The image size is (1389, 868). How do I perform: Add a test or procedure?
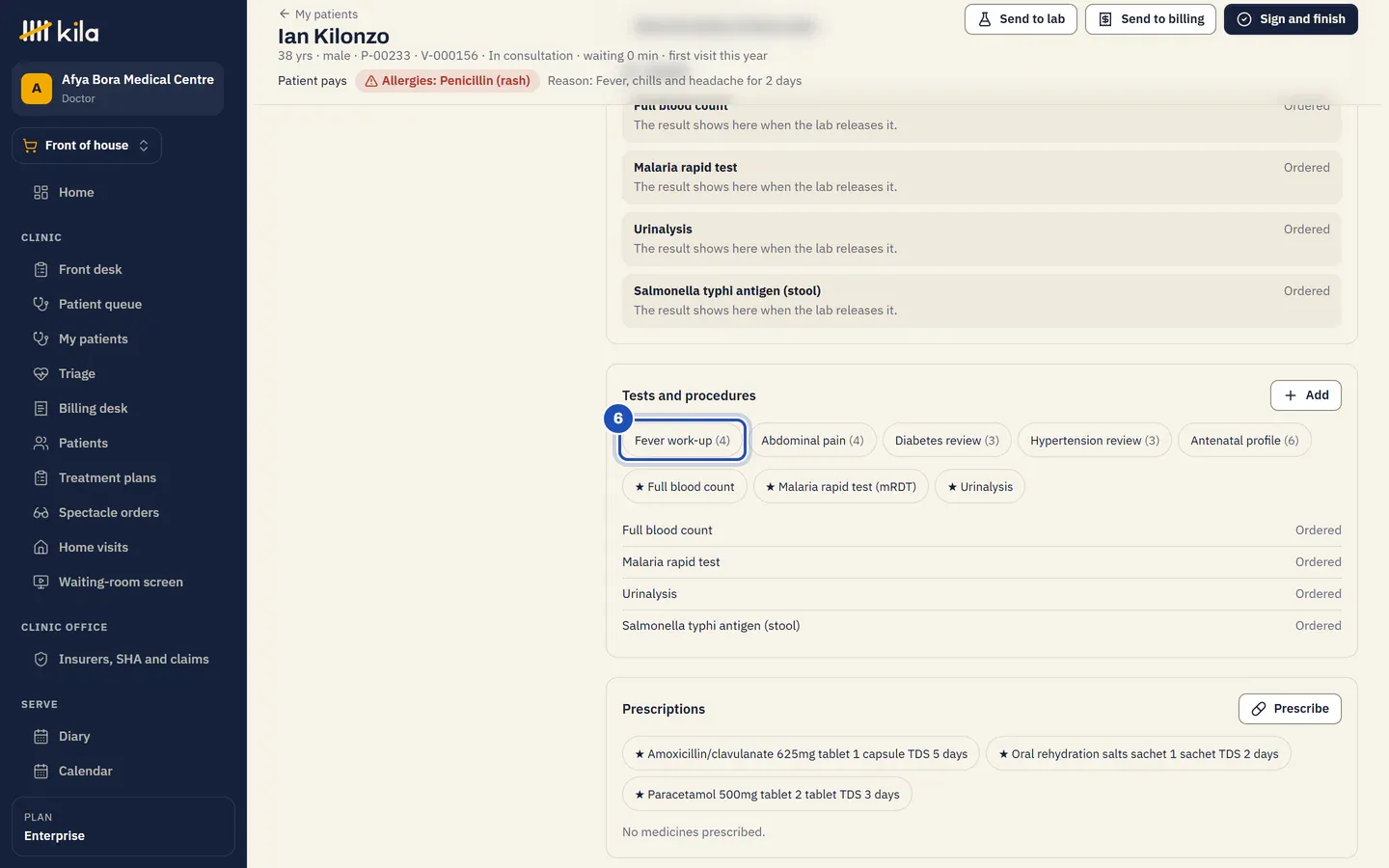coord(1306,395)
